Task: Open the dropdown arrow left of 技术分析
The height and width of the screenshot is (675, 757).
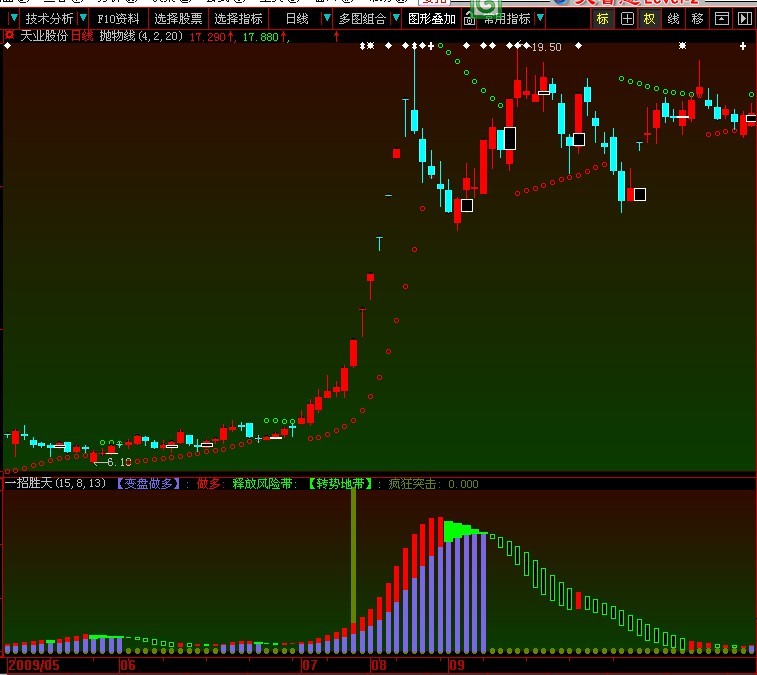Action: tap(14, 19)
